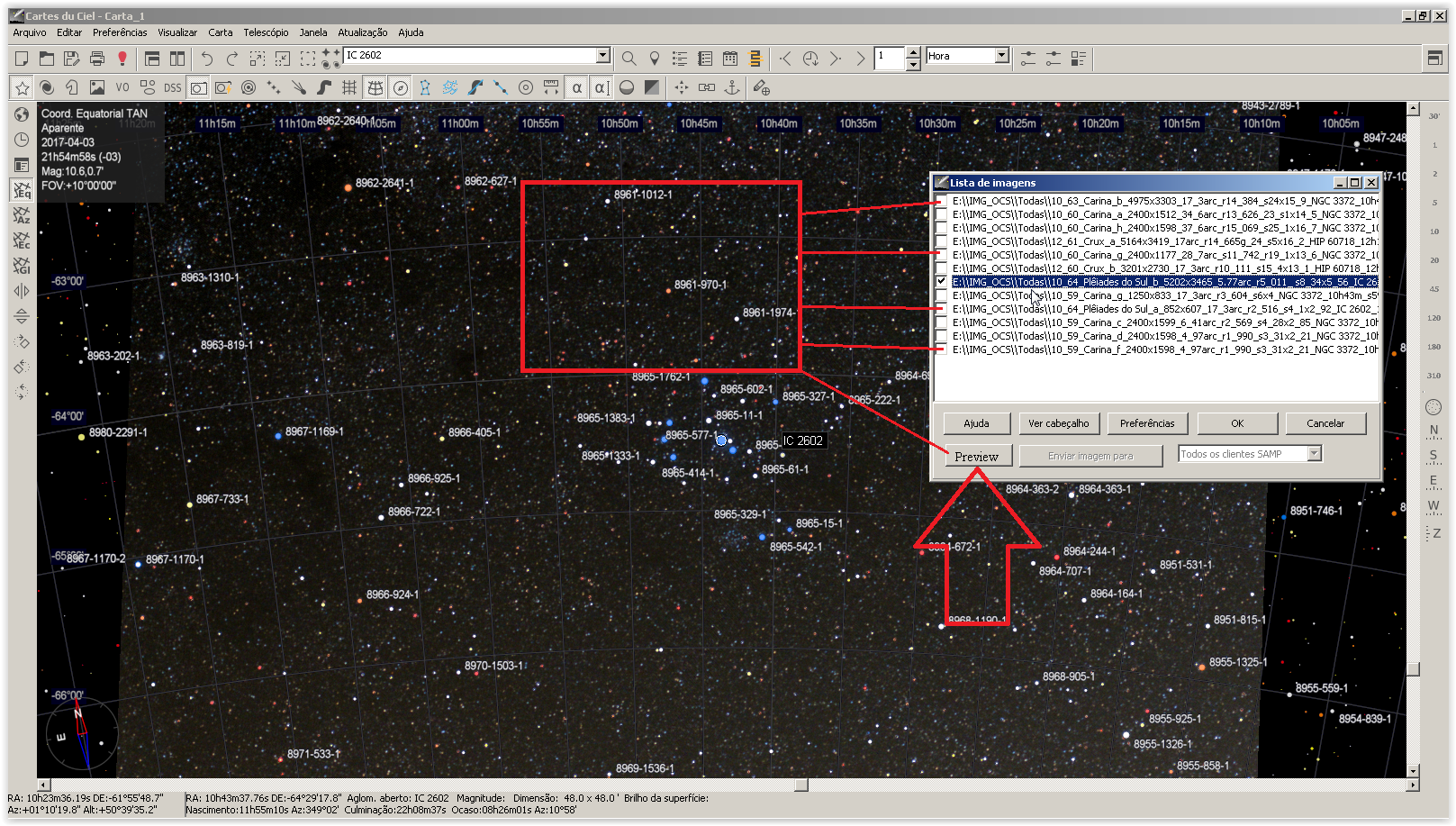The image size is (1456, 826).
Task: Undo the last chart change
Action: (207, 59)
